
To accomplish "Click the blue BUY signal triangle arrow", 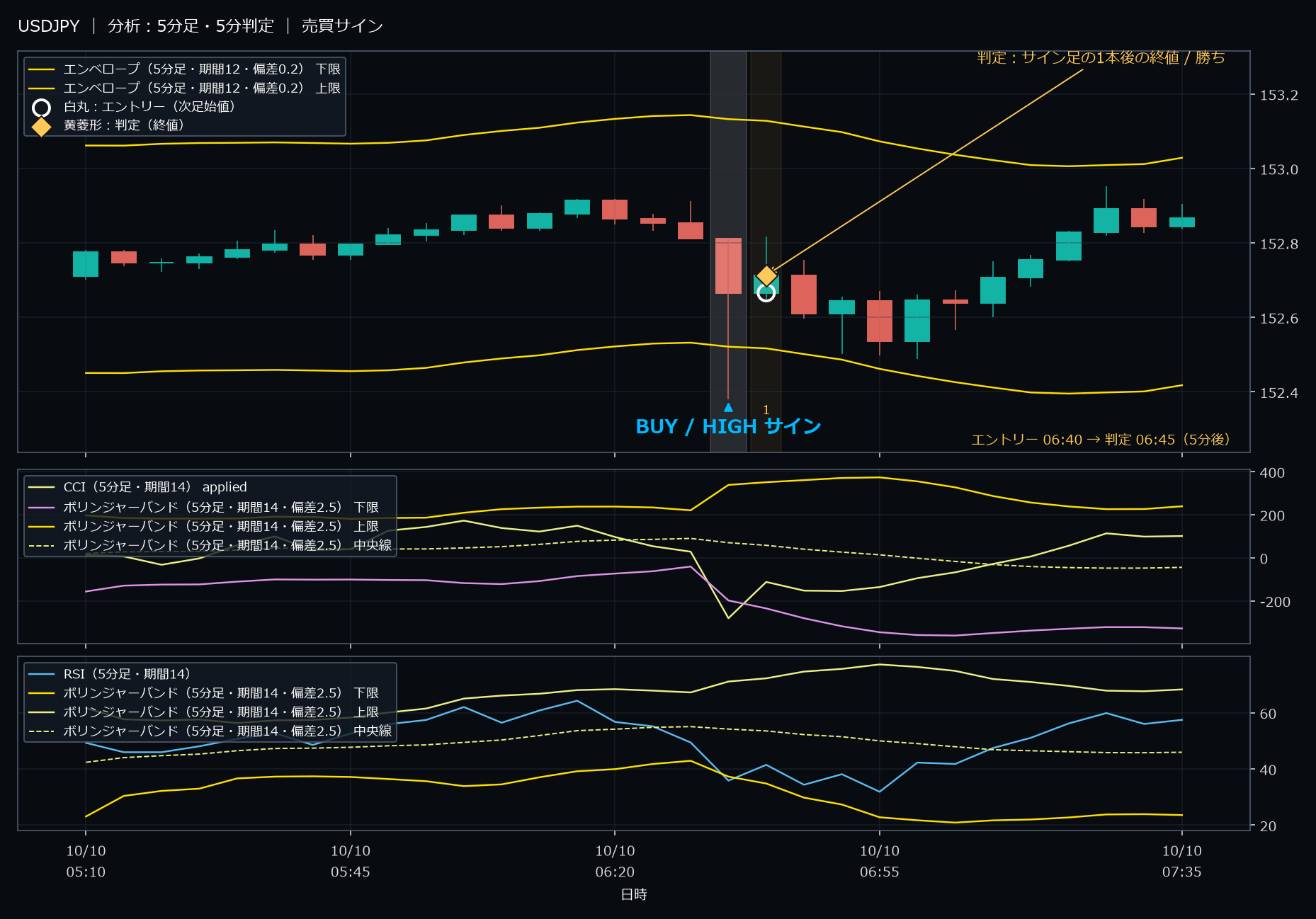I will [728, 407].
